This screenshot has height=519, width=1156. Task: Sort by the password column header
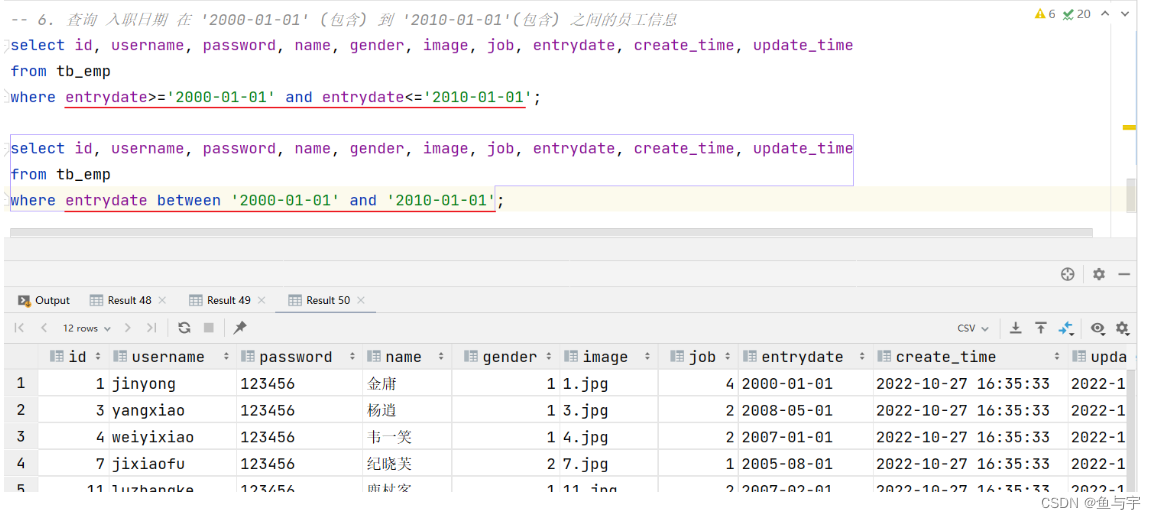click(299, 357)
